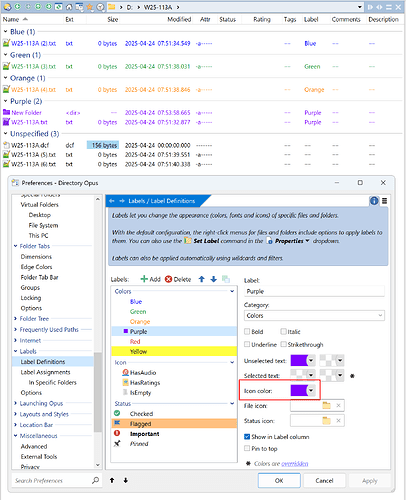The image size is (406, 500).
Task: Uncheck Show in Label column
Action: point(247,436)
